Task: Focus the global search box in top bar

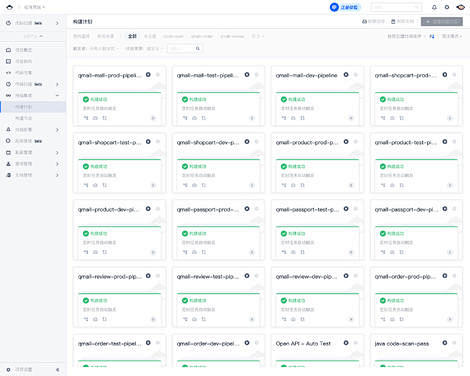Action: coord(396,7)
